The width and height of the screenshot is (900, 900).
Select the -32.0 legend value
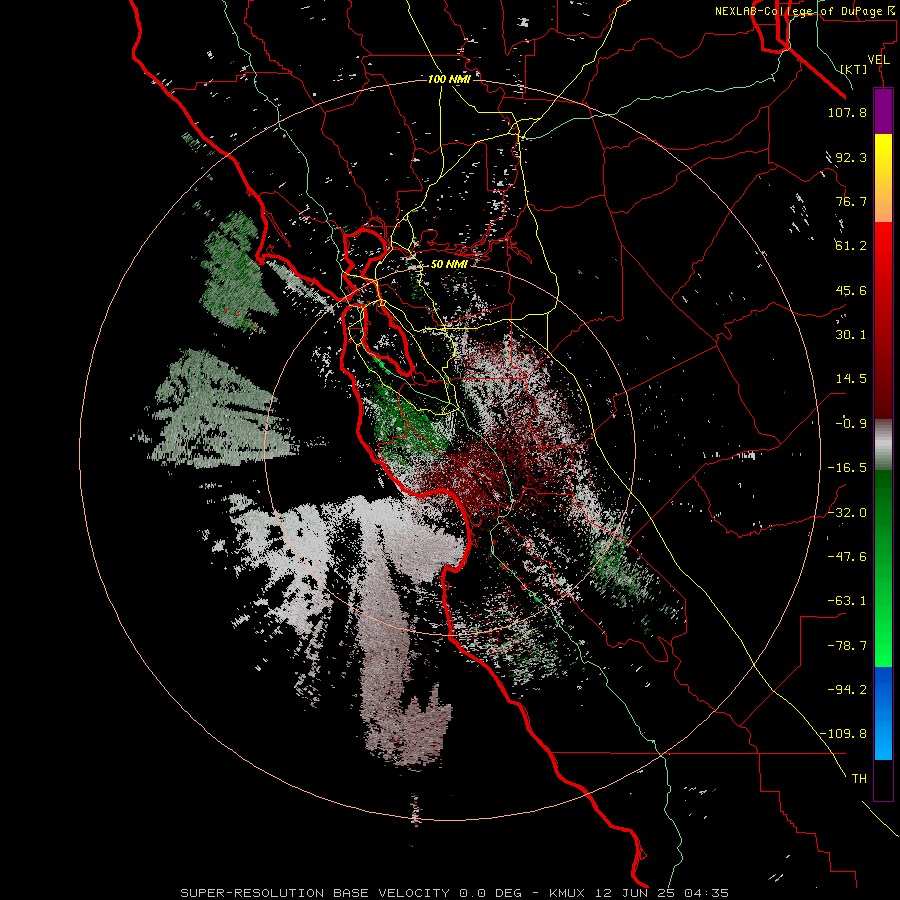(847, 513)
